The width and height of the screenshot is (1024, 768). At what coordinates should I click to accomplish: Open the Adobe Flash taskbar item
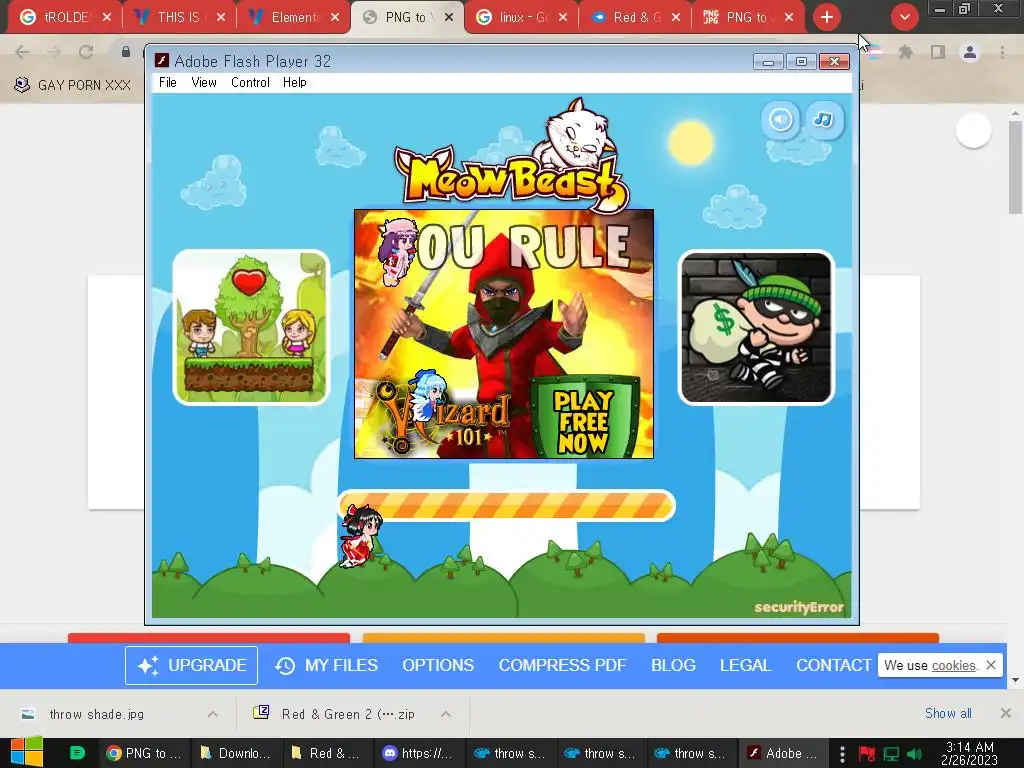point(782,753)
